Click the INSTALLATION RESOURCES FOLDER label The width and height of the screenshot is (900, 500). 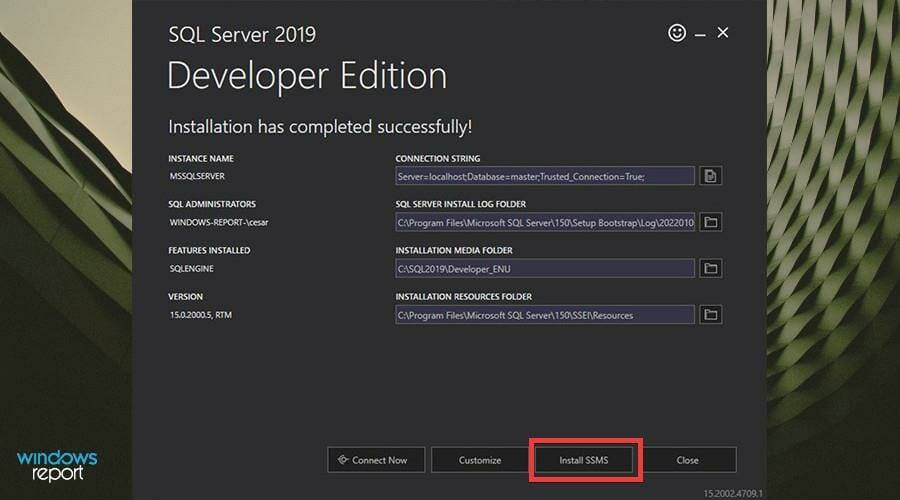[464, 297]
